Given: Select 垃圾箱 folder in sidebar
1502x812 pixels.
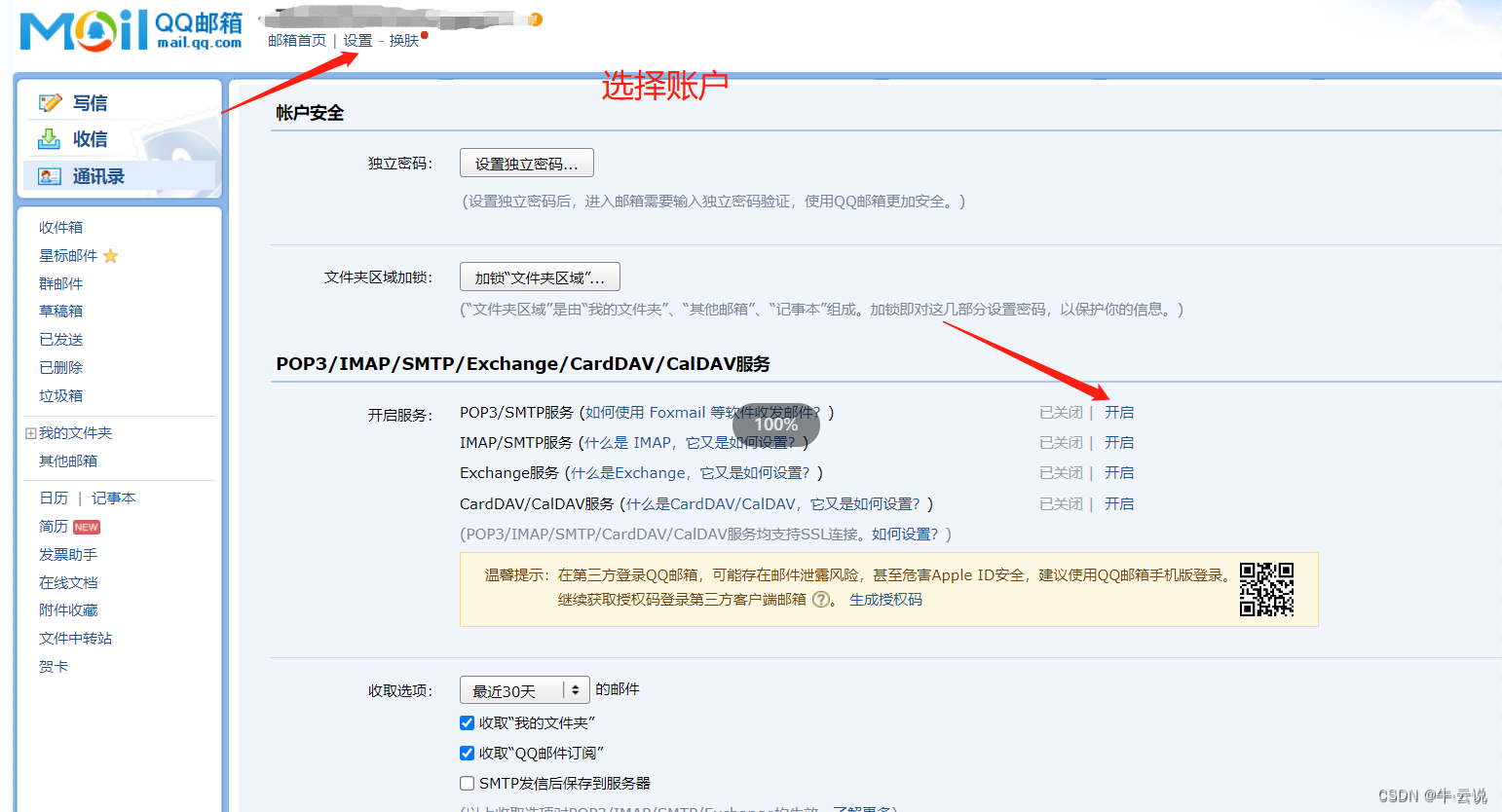Looking at the screenshot, I should [x=59, y=394].
